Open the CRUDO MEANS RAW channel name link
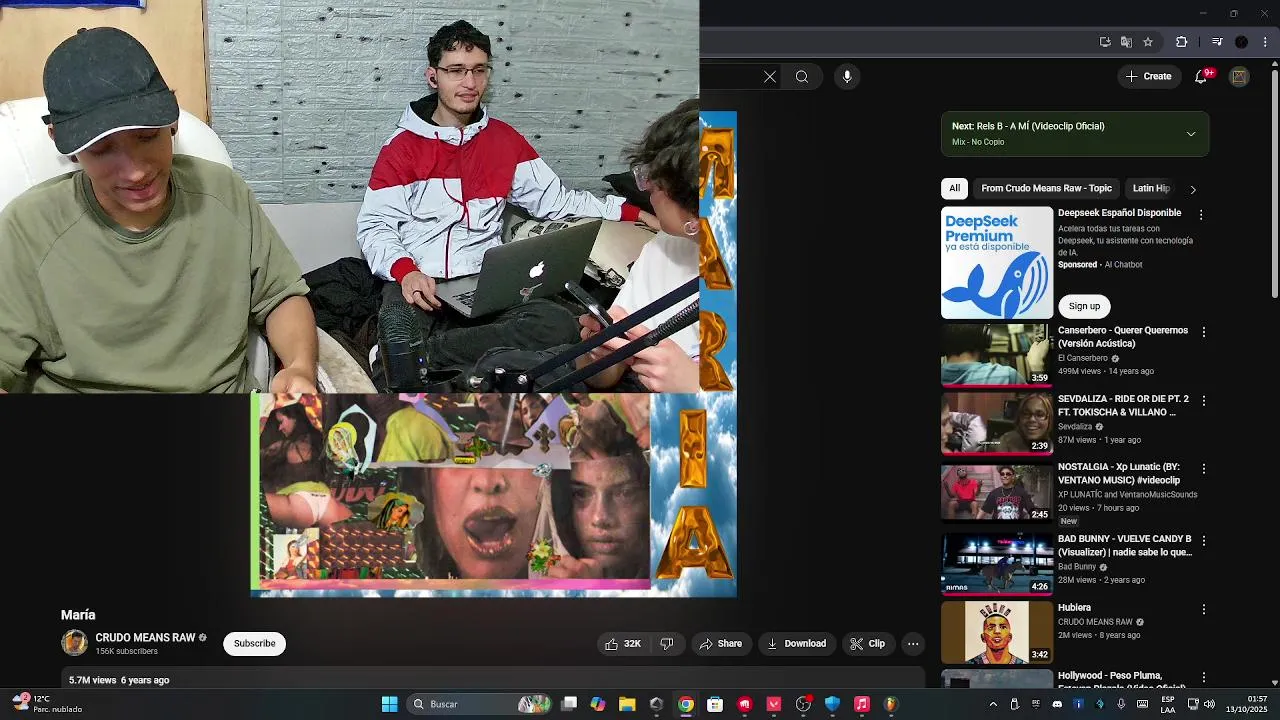1280x720 pixels. tap(145, 638)
